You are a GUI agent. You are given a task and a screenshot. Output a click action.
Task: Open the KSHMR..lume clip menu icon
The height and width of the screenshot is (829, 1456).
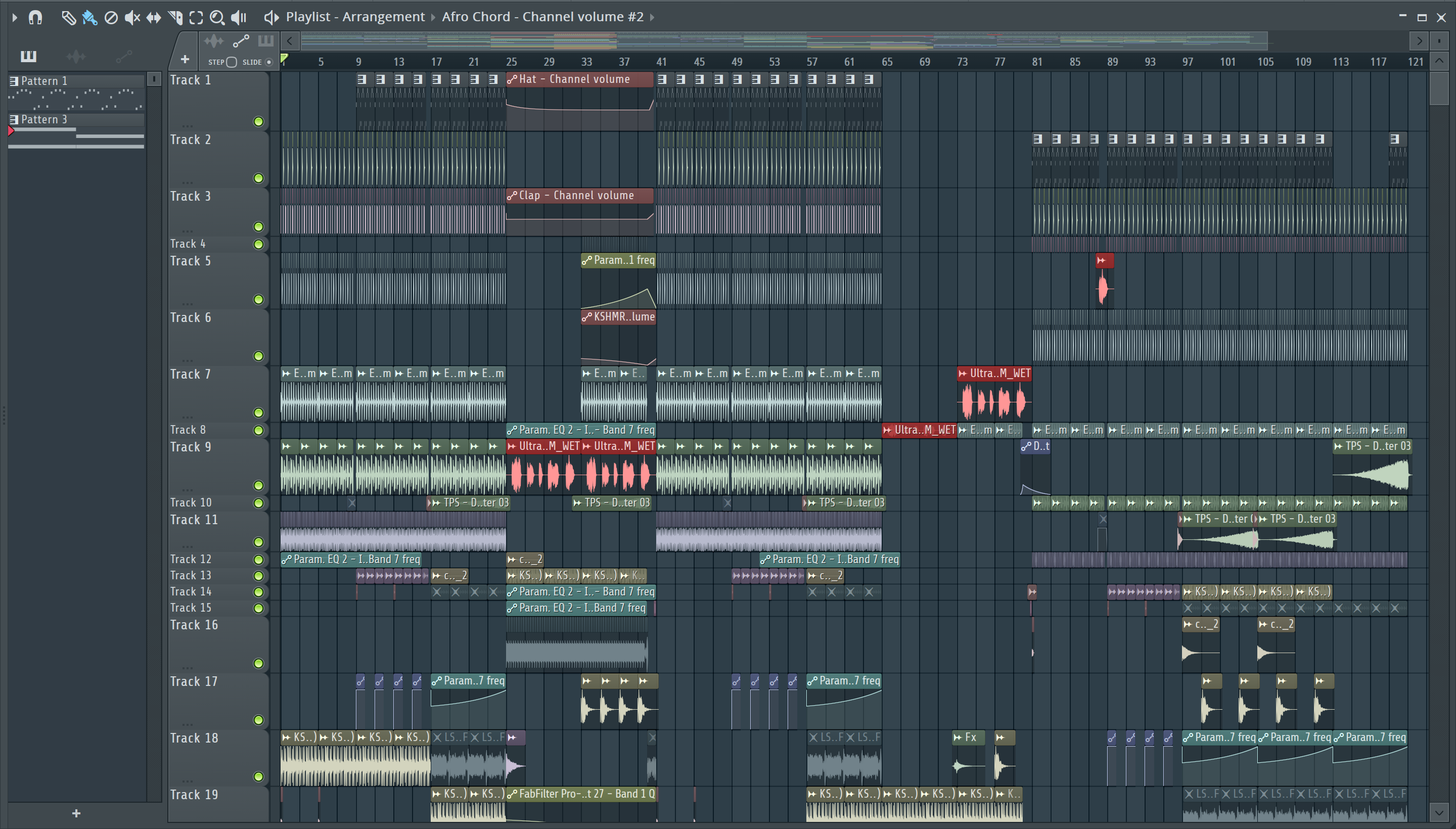tap(587, 316)
